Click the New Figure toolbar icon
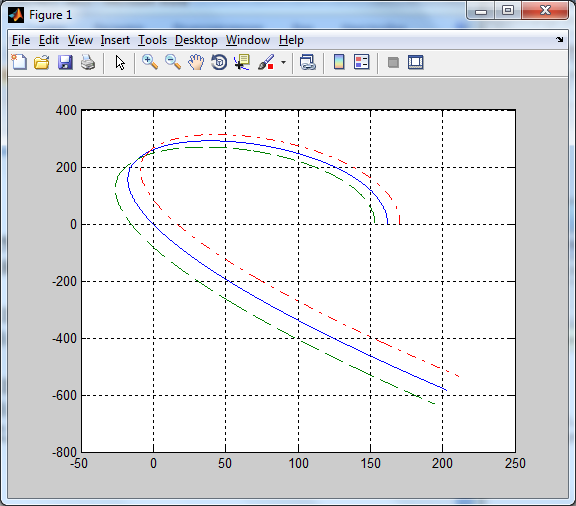 click(19, 62)
